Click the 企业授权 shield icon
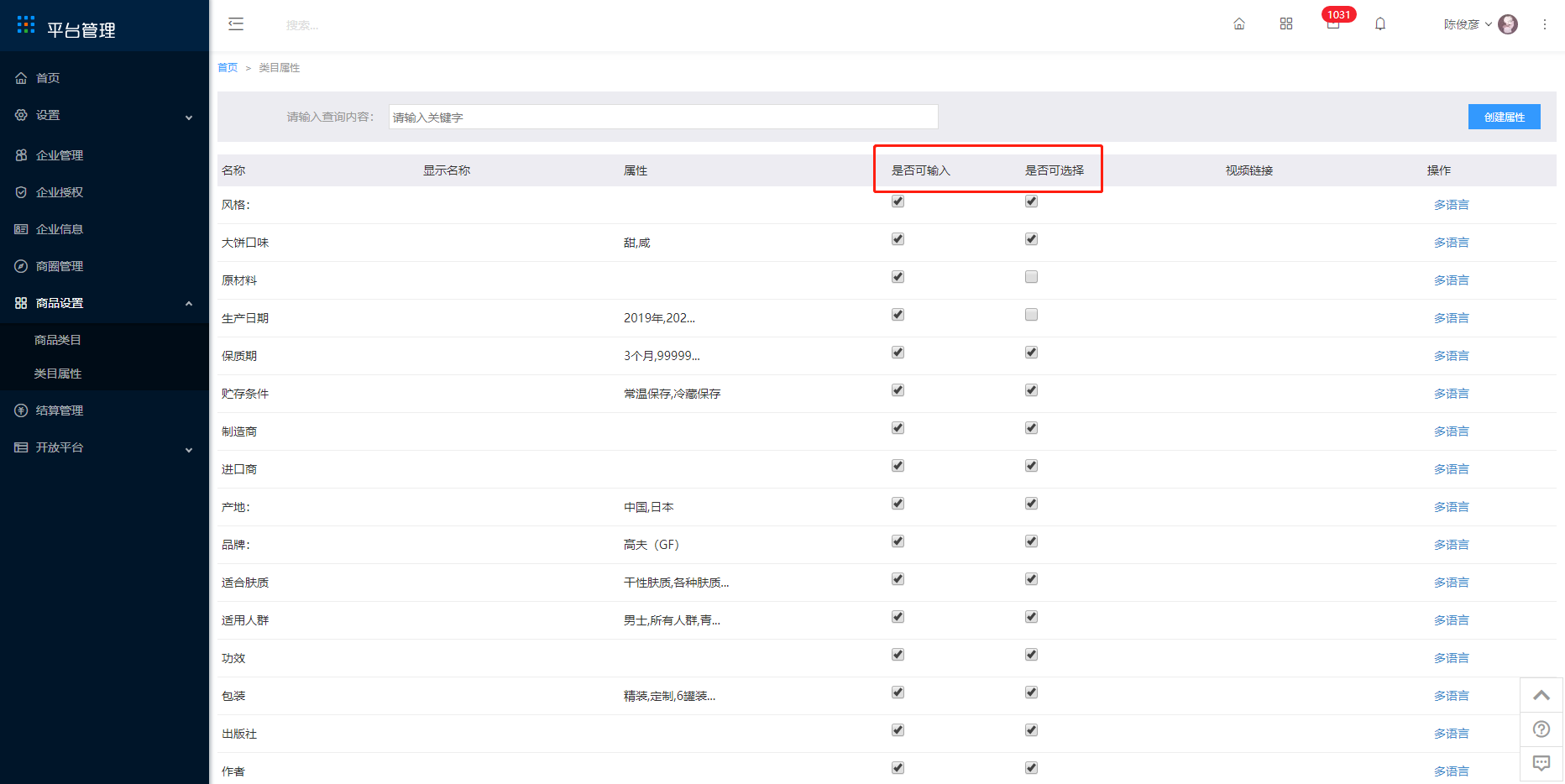 pos(21,192)
